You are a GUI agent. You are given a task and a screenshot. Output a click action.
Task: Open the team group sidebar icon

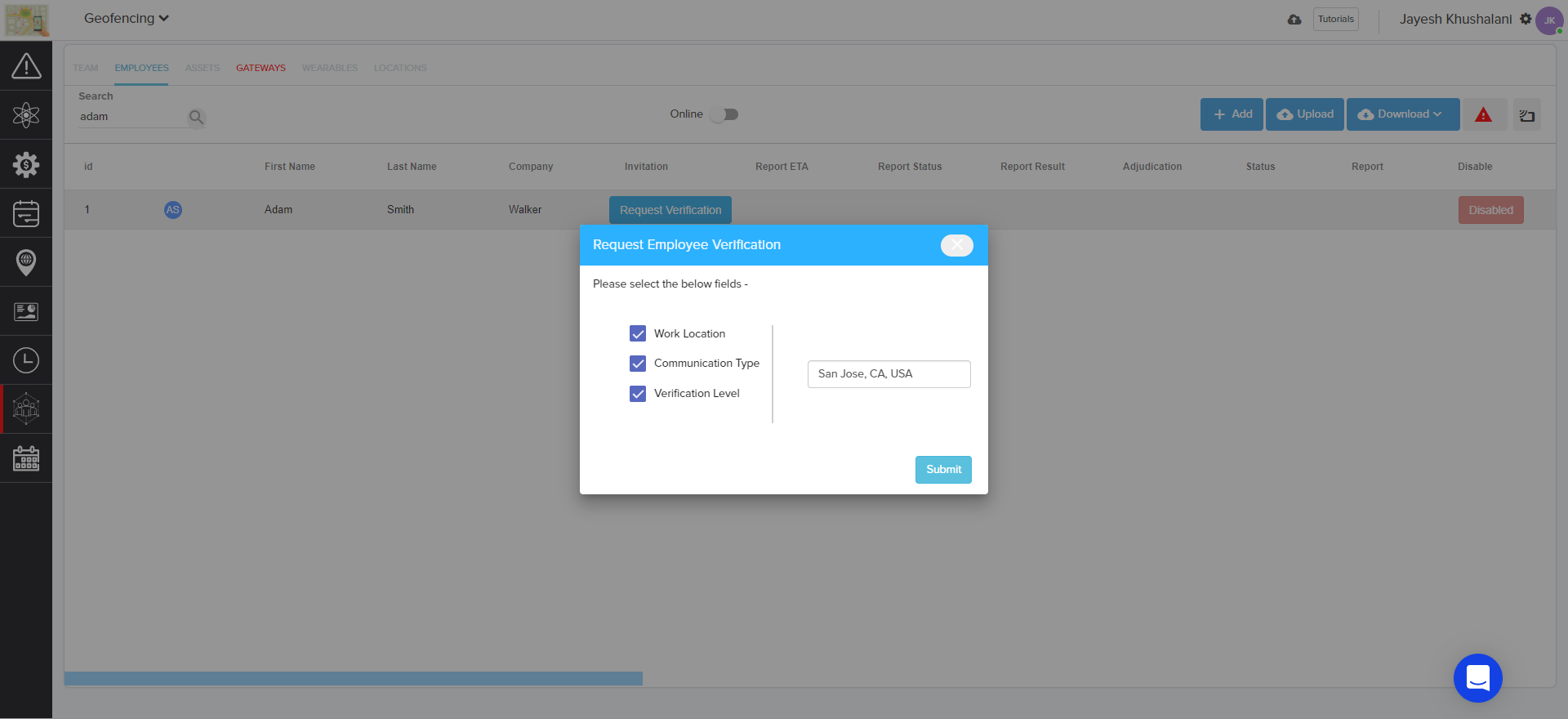(x=26, y=409)
